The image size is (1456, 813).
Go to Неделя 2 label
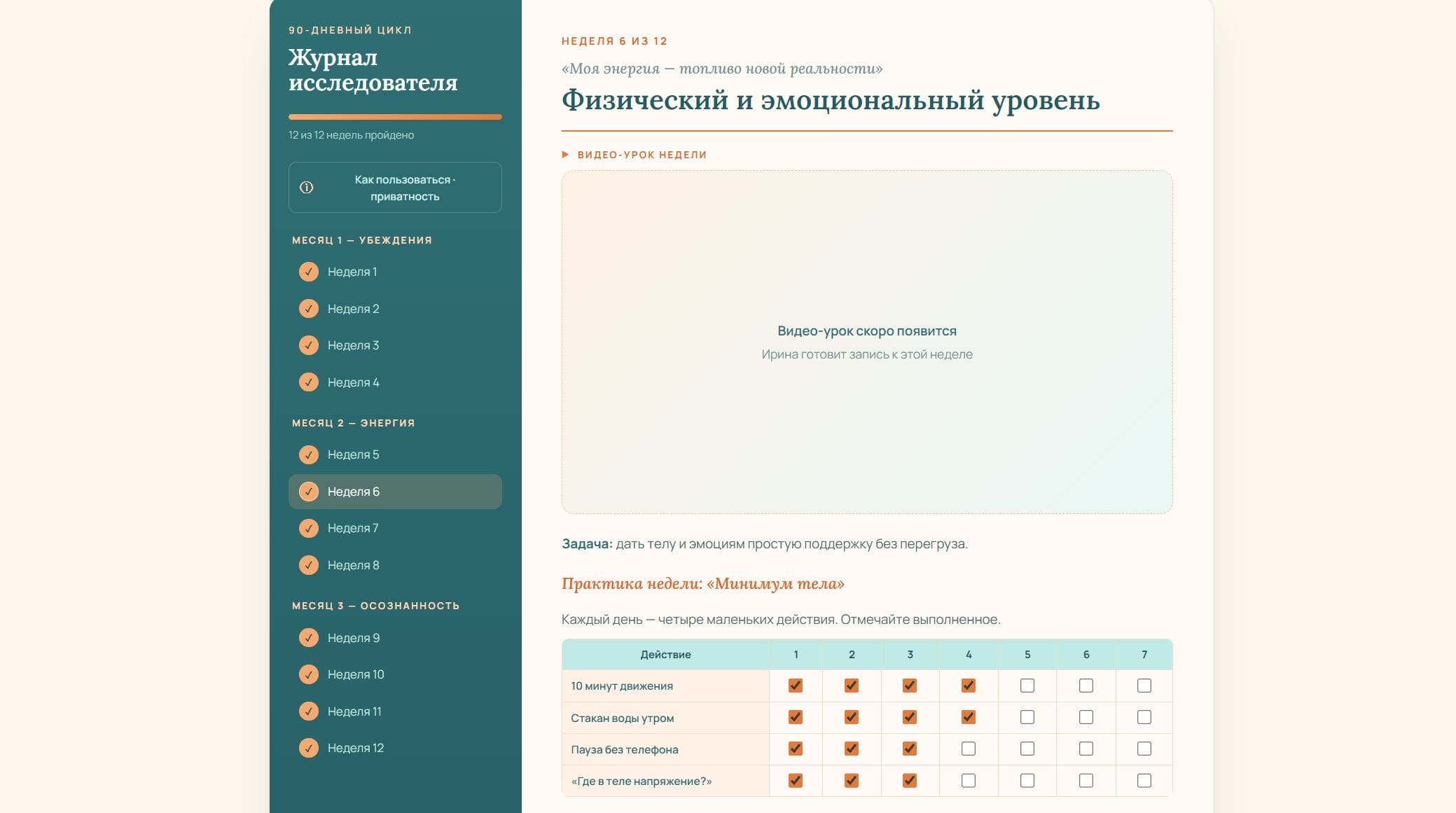pos(354,309)
